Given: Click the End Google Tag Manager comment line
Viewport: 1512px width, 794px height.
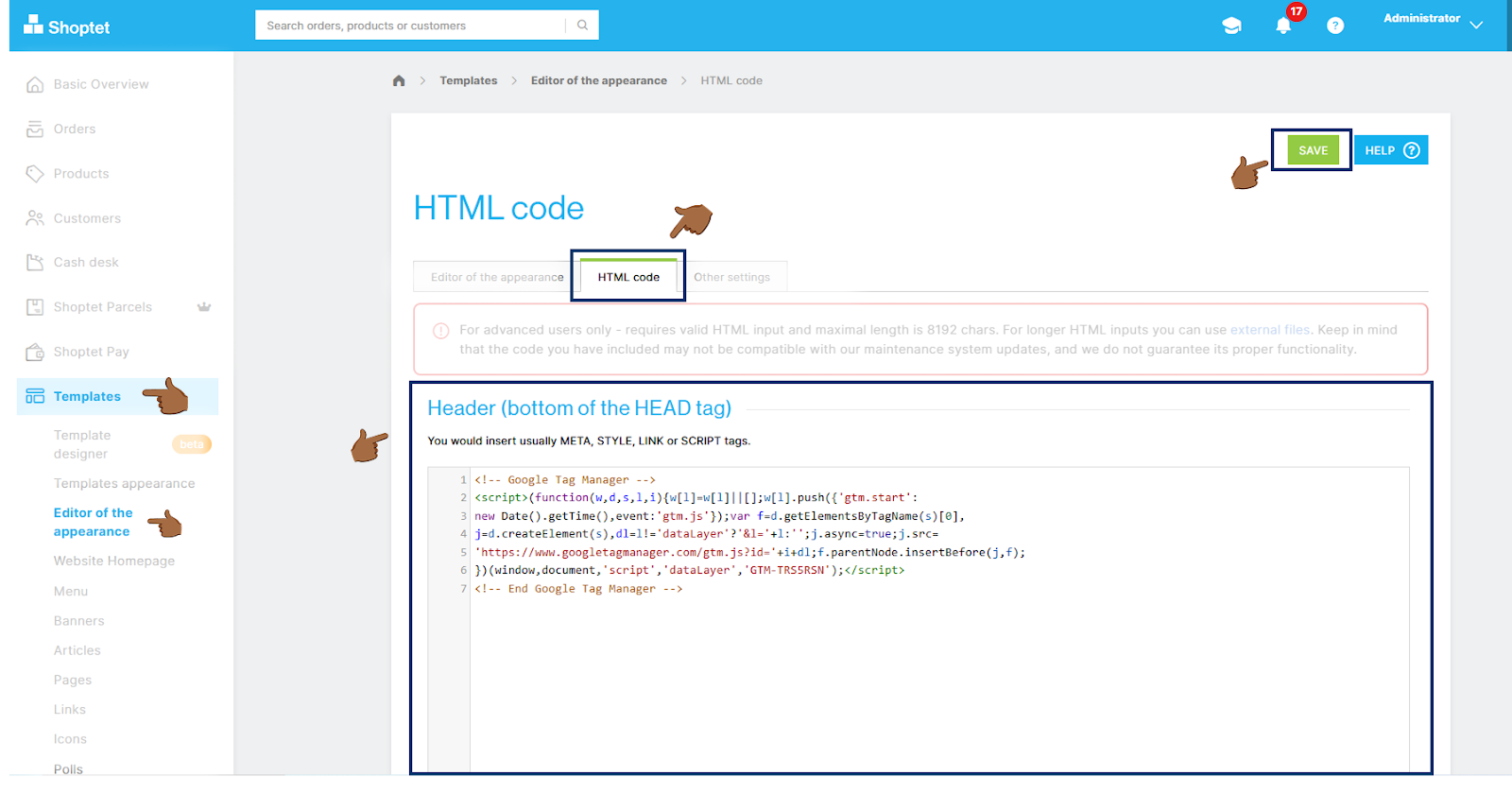Looking at the screenshot, I should pos(578,588).
